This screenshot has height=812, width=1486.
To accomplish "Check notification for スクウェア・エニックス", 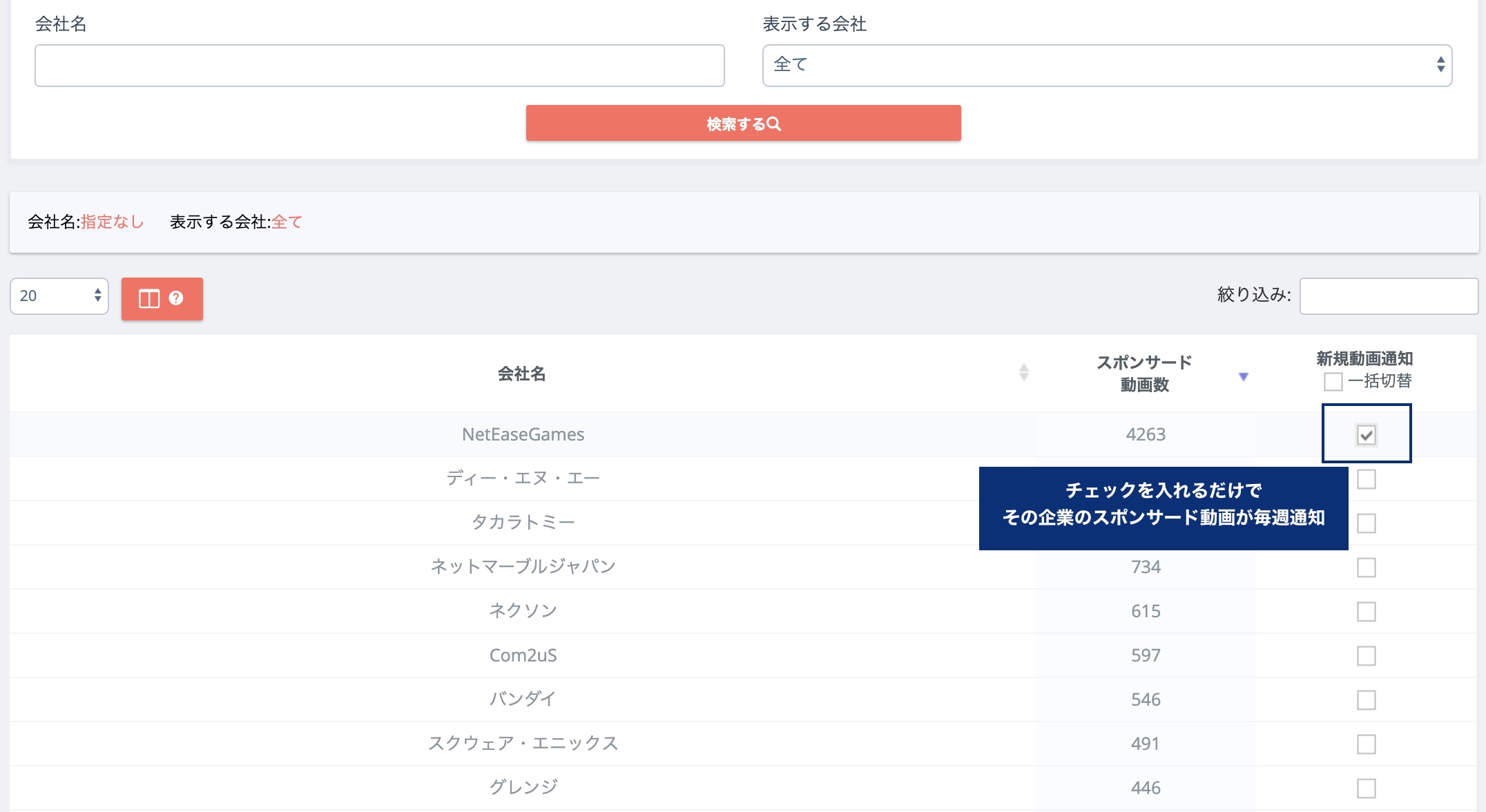I will (1366, 744).
